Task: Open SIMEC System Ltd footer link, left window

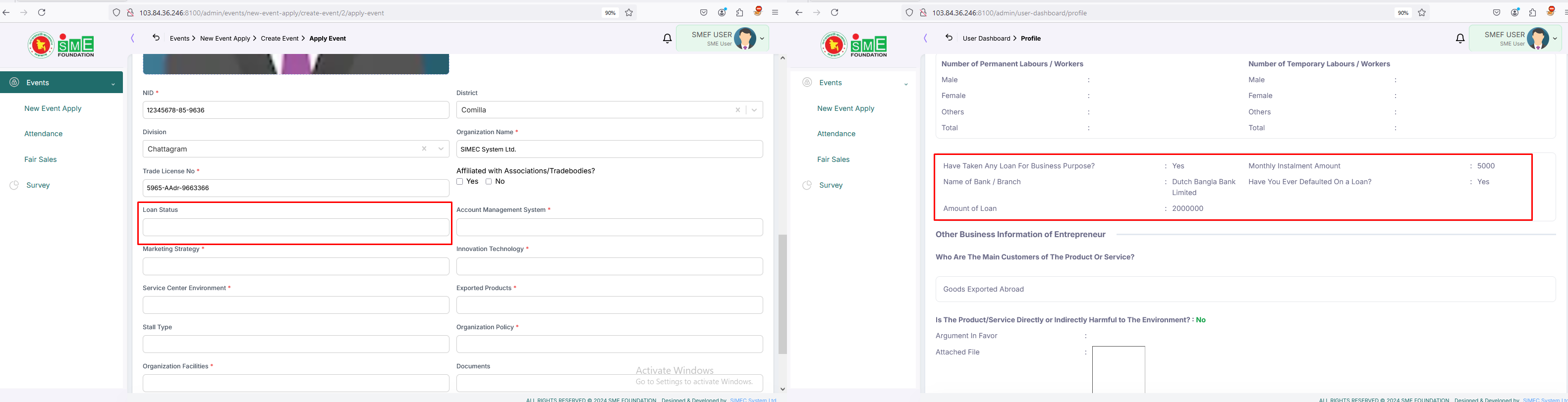Action: point(753,400)
